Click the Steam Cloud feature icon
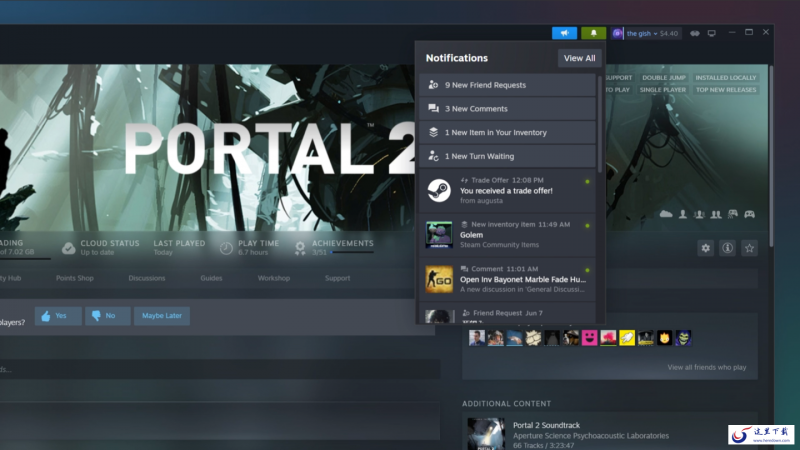800x450 pixels. coord(666,214)
